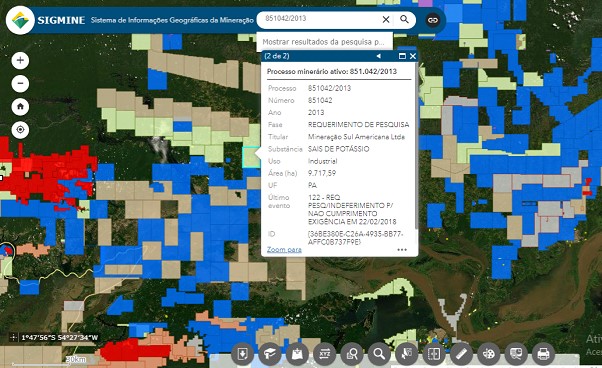Open the swipe layer comparison tool
This screenshot has height=368, width=602.
434,353
